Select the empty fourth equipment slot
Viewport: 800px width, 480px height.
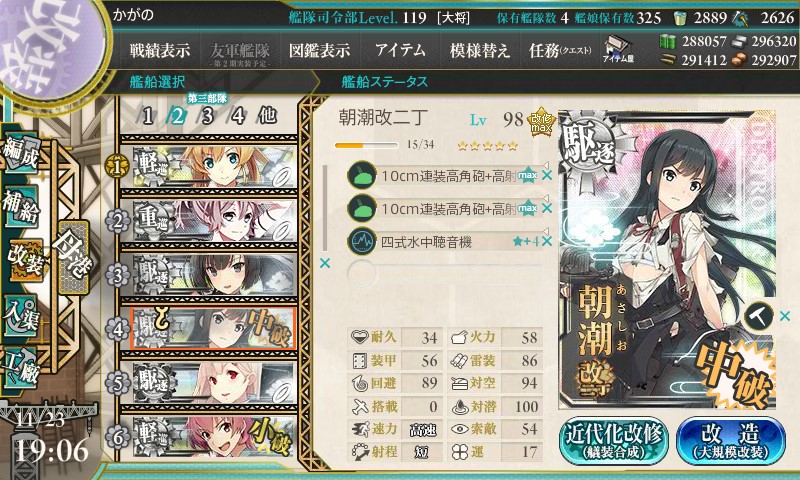[x=444, y=273]
